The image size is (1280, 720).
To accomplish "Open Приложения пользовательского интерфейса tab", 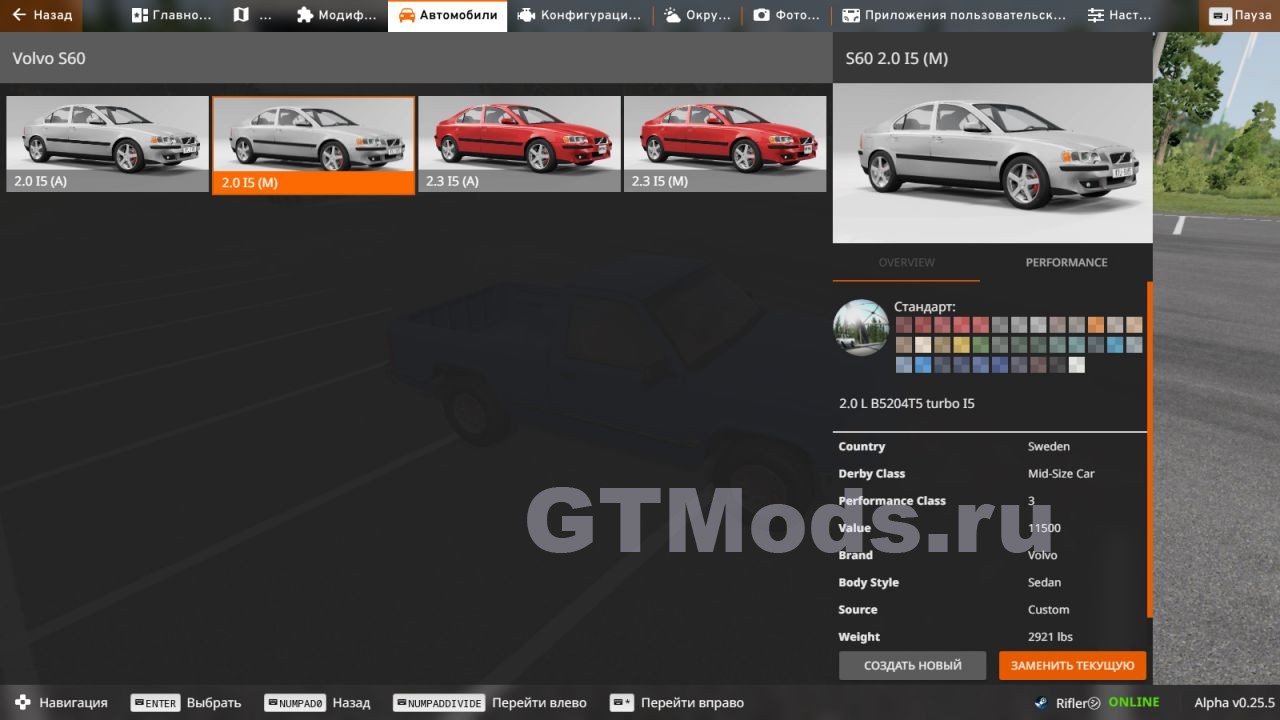I will [953, 15].
